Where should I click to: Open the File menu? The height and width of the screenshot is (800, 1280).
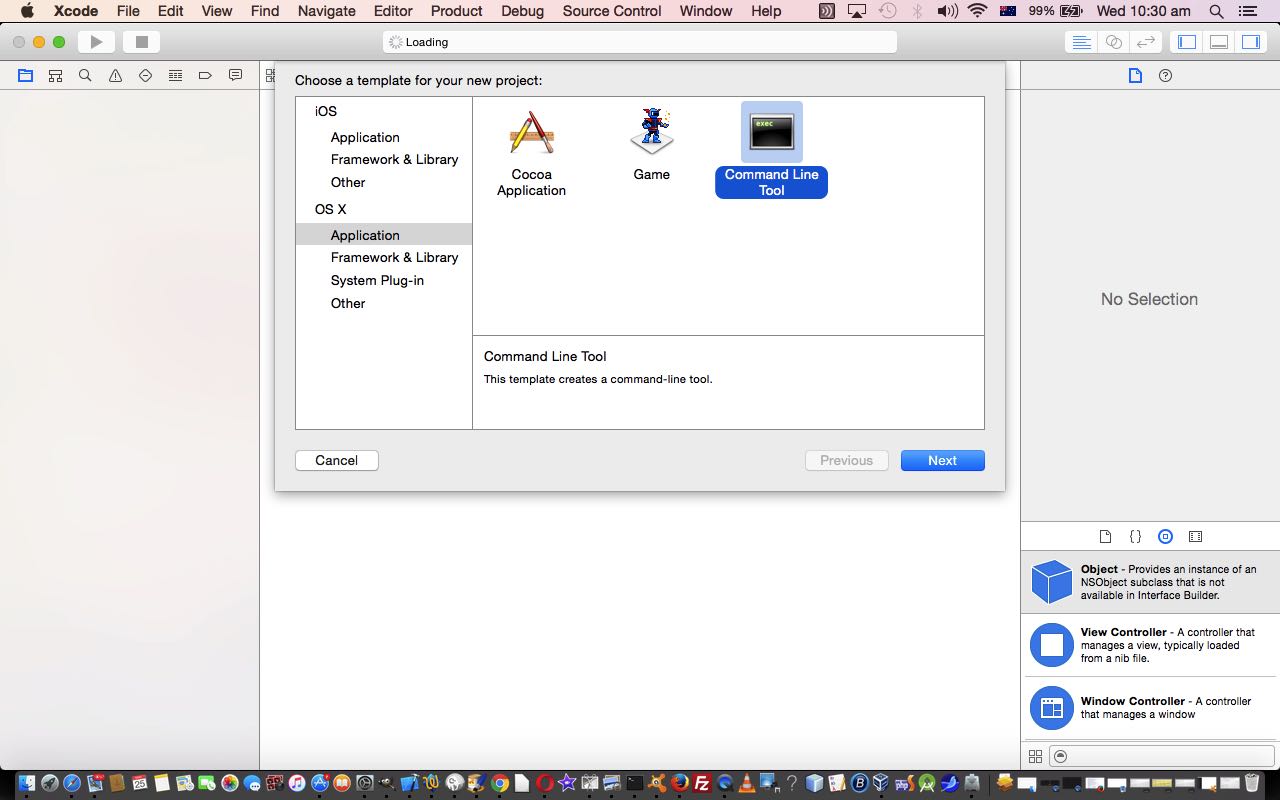(x=128, y=11)
